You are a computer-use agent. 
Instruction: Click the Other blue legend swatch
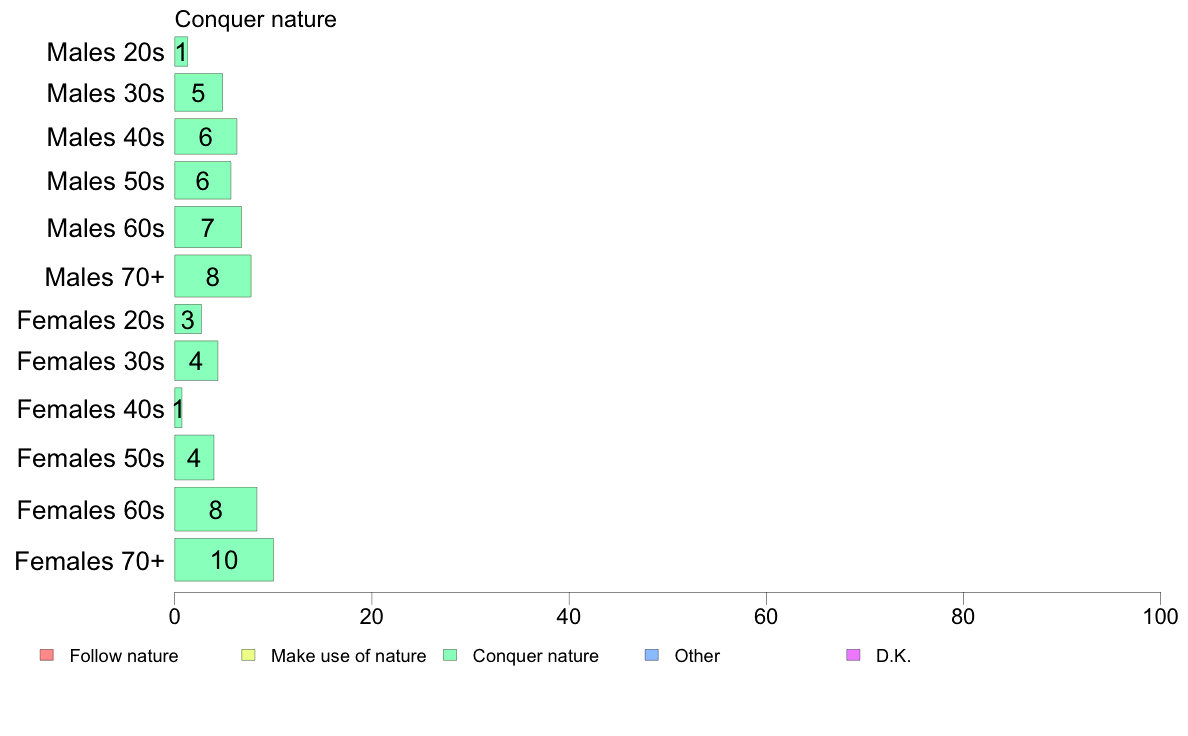pyautogui.click(x=652, y=655)
